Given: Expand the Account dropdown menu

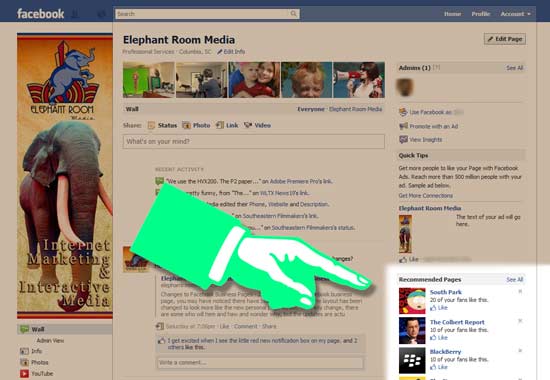Looking at the screenshot, I should pos(515,14).
